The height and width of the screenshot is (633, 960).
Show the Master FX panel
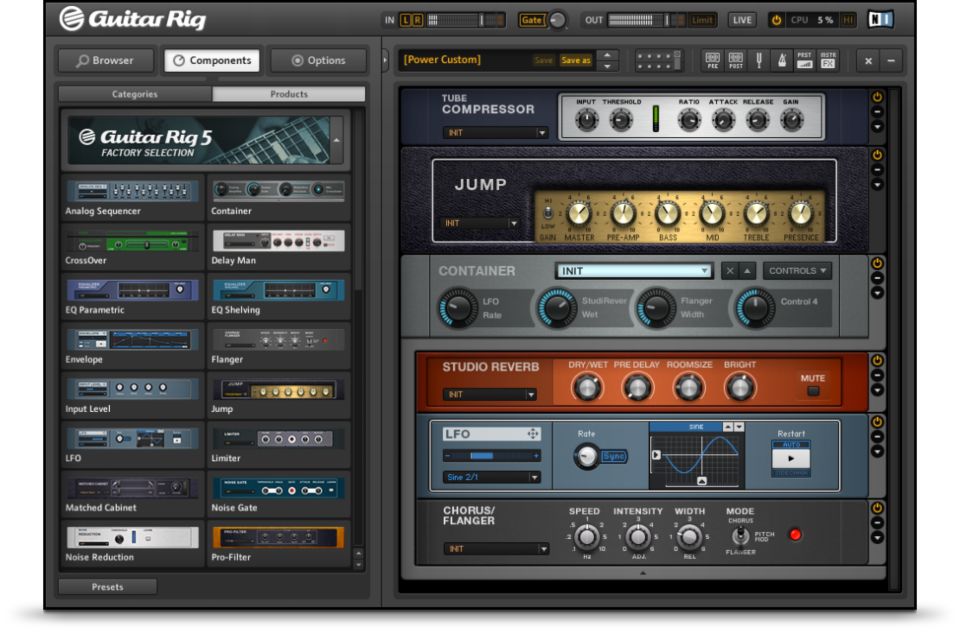828,60
